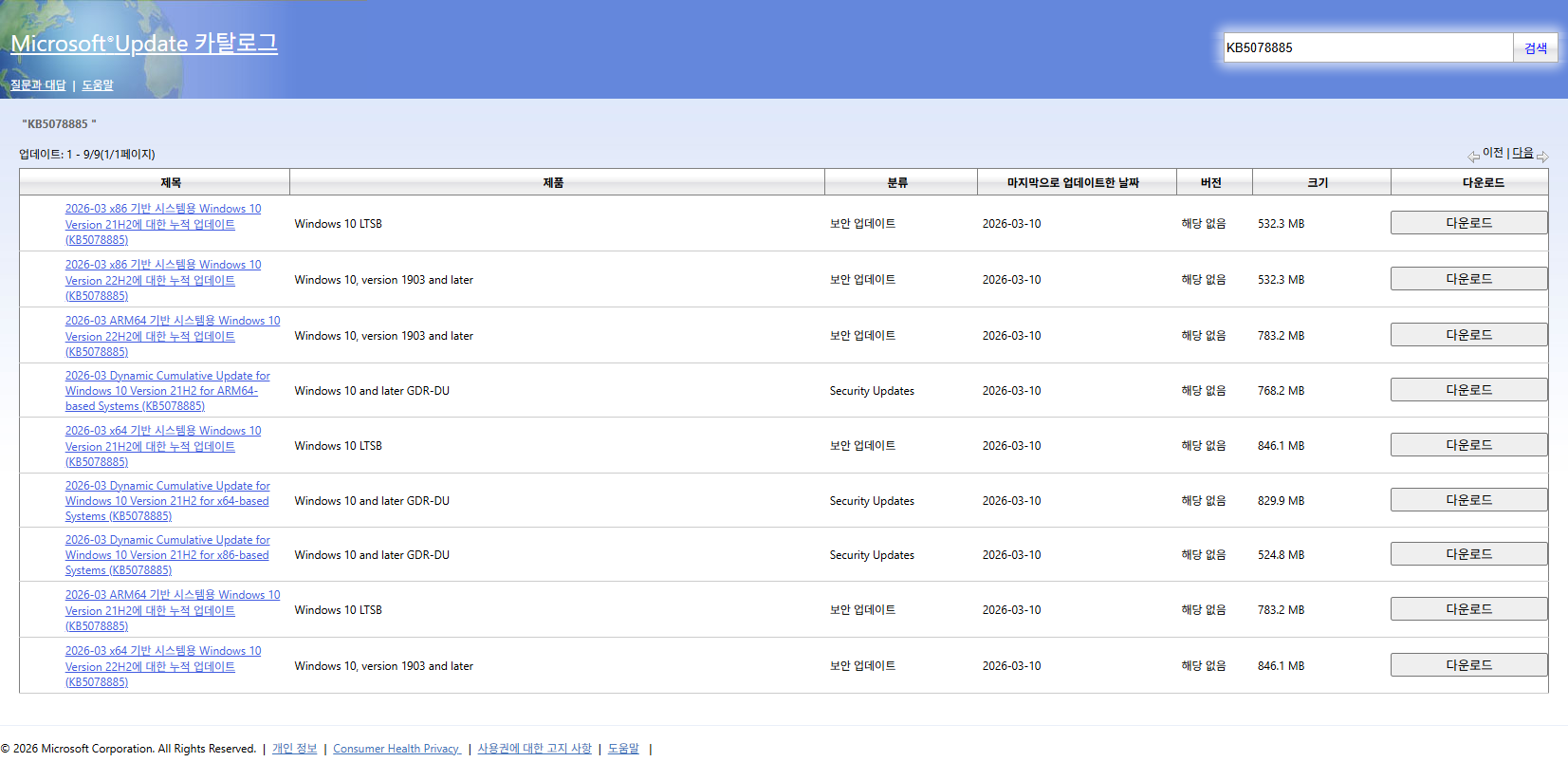
Task: Sort by 마지막으로 업데이트한 날짜 column header
Action: (1073, 182)
